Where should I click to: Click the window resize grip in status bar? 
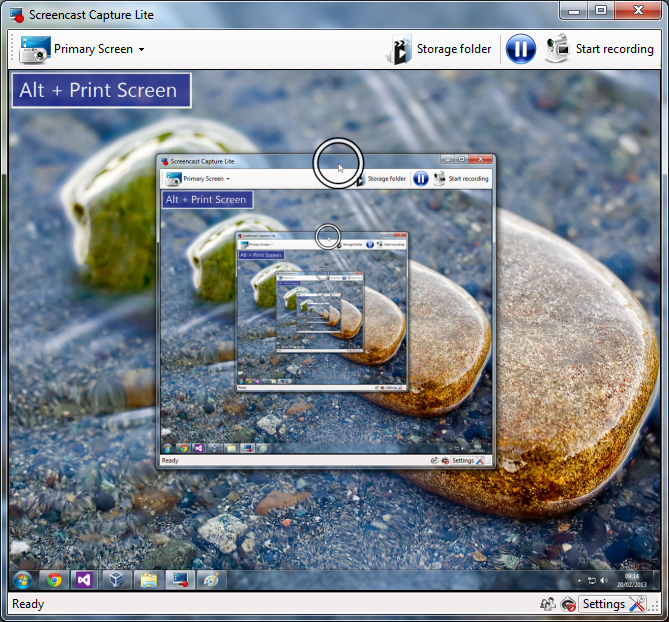pyautogui.click(x=655, y=607)
